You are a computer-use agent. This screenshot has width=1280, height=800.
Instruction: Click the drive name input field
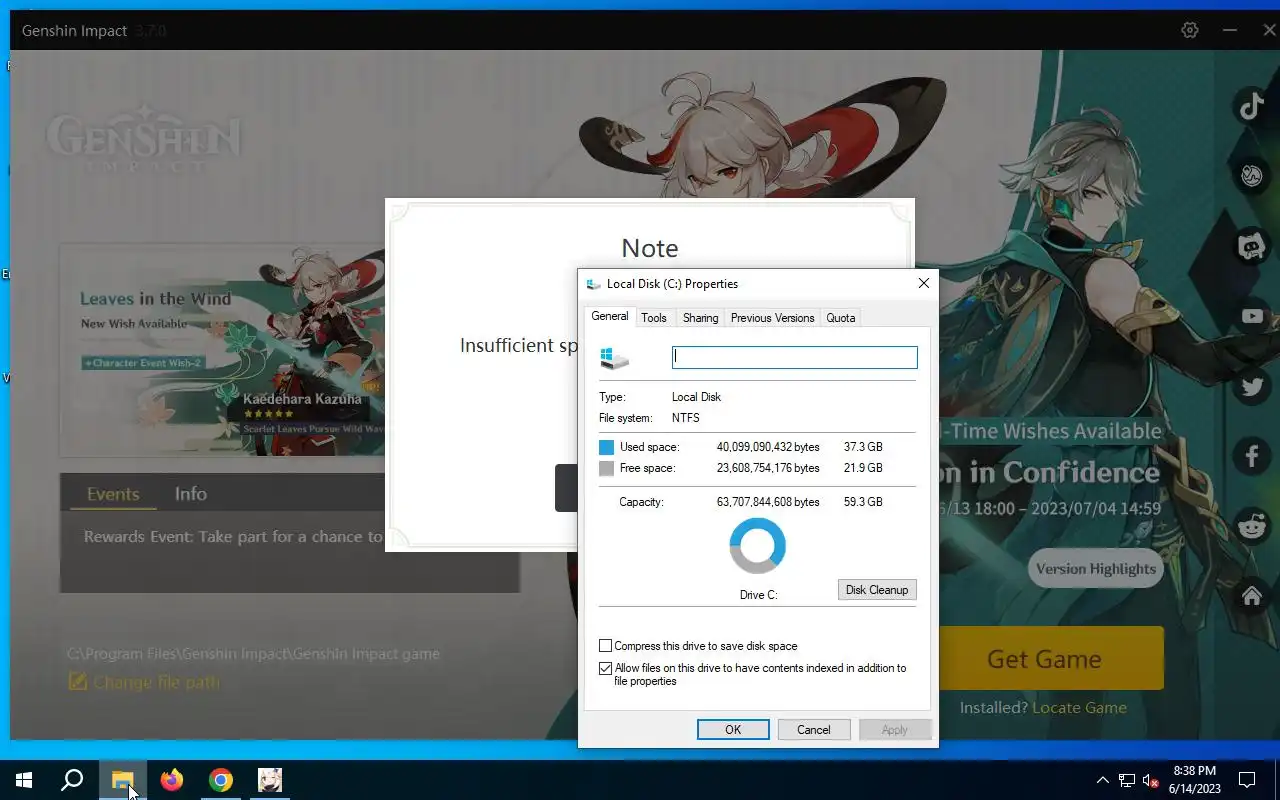(795, 357)
